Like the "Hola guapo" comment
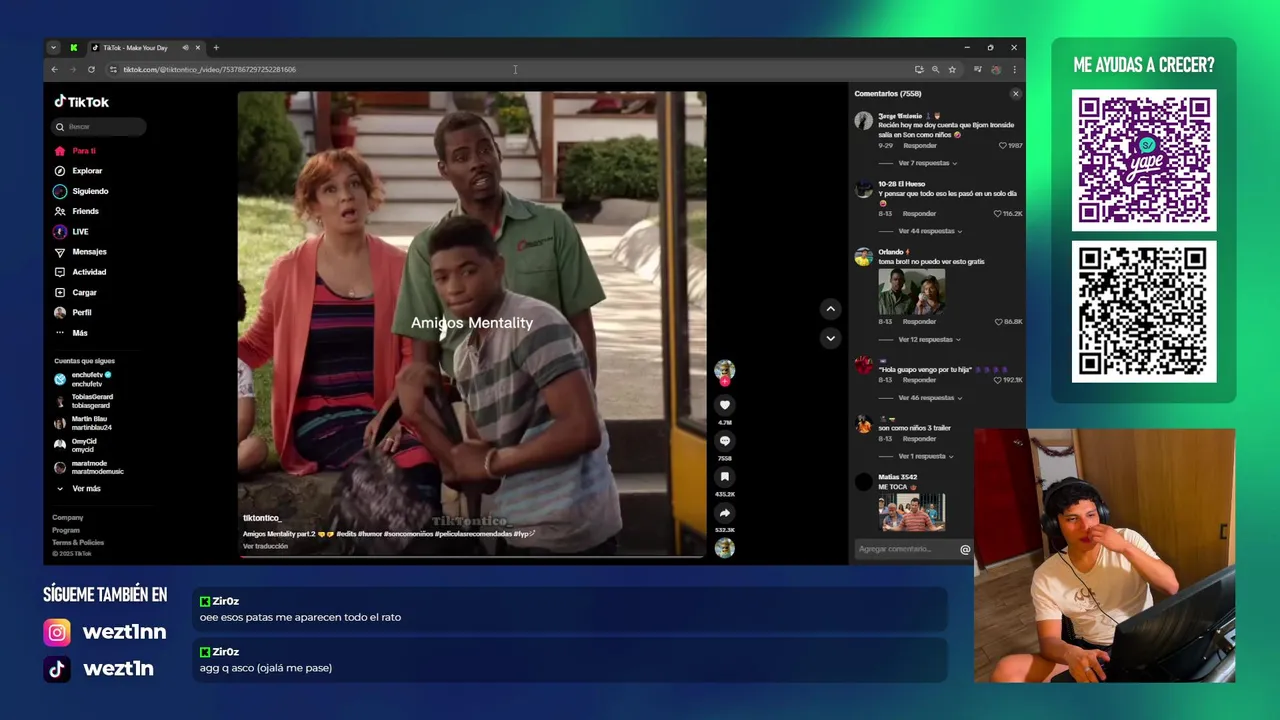Screen dimensions: 1280x720 [998, 380]
